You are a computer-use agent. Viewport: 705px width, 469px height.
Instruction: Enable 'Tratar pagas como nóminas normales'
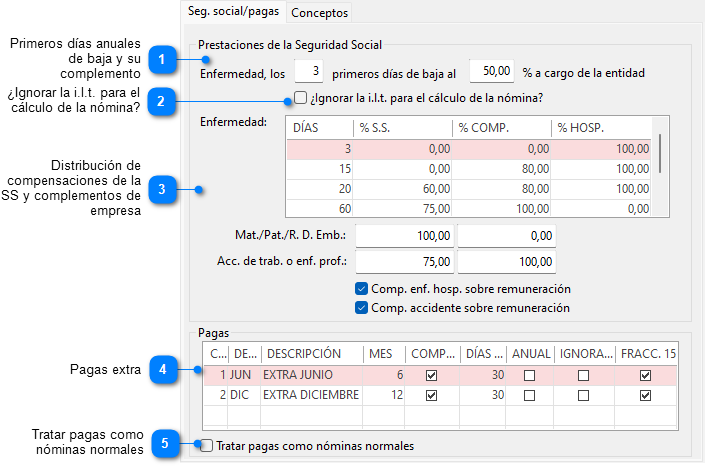coord(206,446)
